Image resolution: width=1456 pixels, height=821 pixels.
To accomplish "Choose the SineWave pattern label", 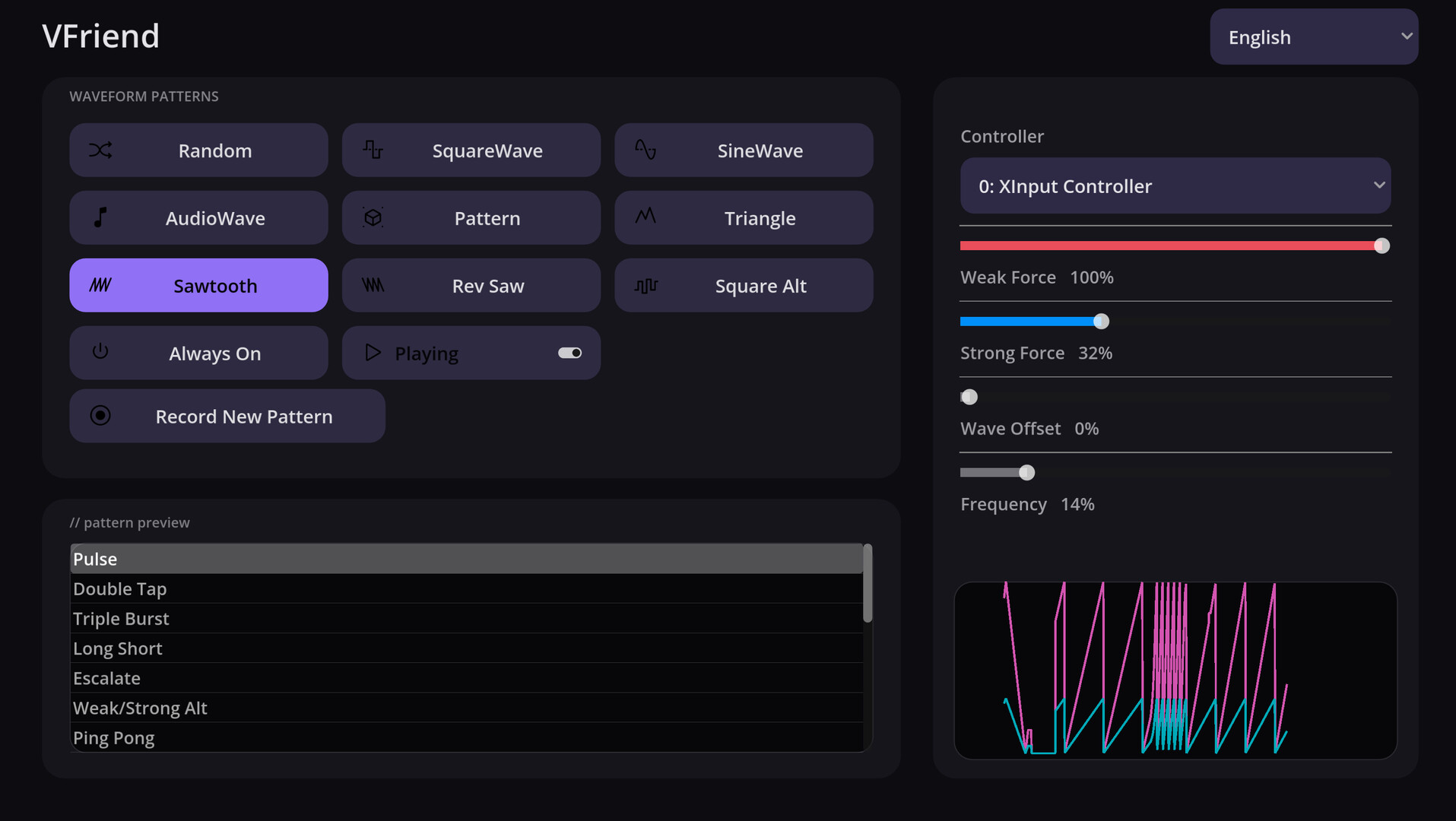I will tap(760, 151).
